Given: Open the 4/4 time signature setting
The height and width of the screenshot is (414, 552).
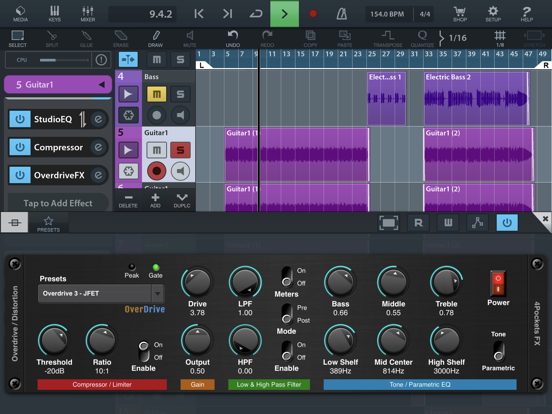Looking at the screenshot, I should [x=425, y=14].
